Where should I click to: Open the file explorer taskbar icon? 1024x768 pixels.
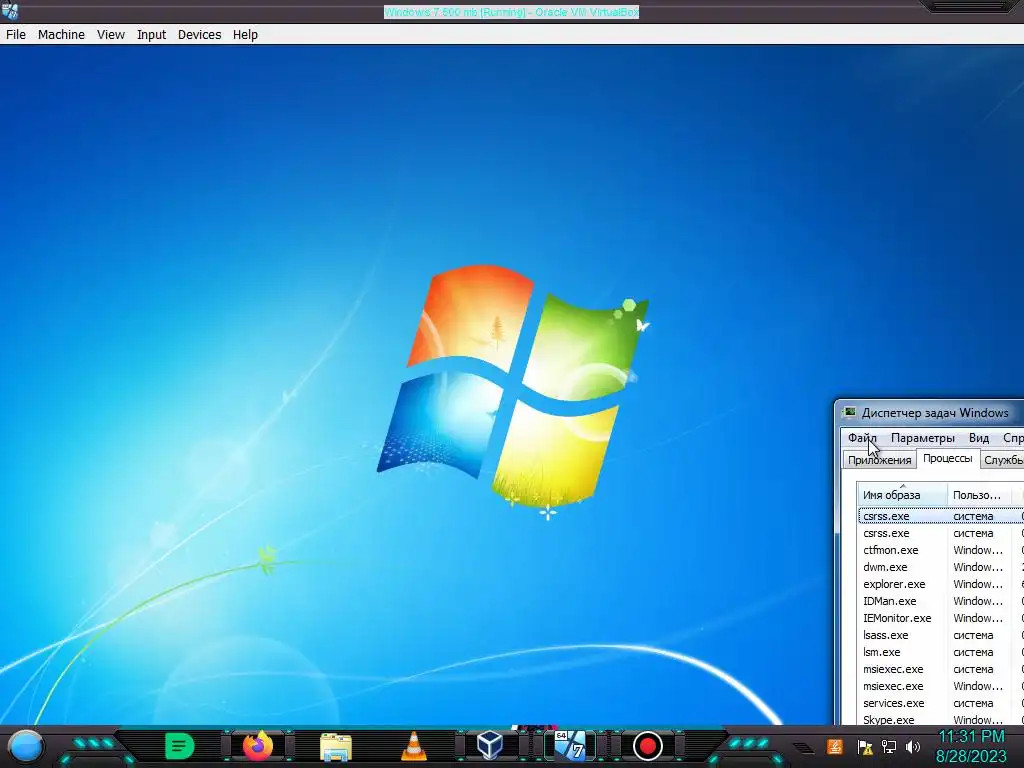click(336, 747)
